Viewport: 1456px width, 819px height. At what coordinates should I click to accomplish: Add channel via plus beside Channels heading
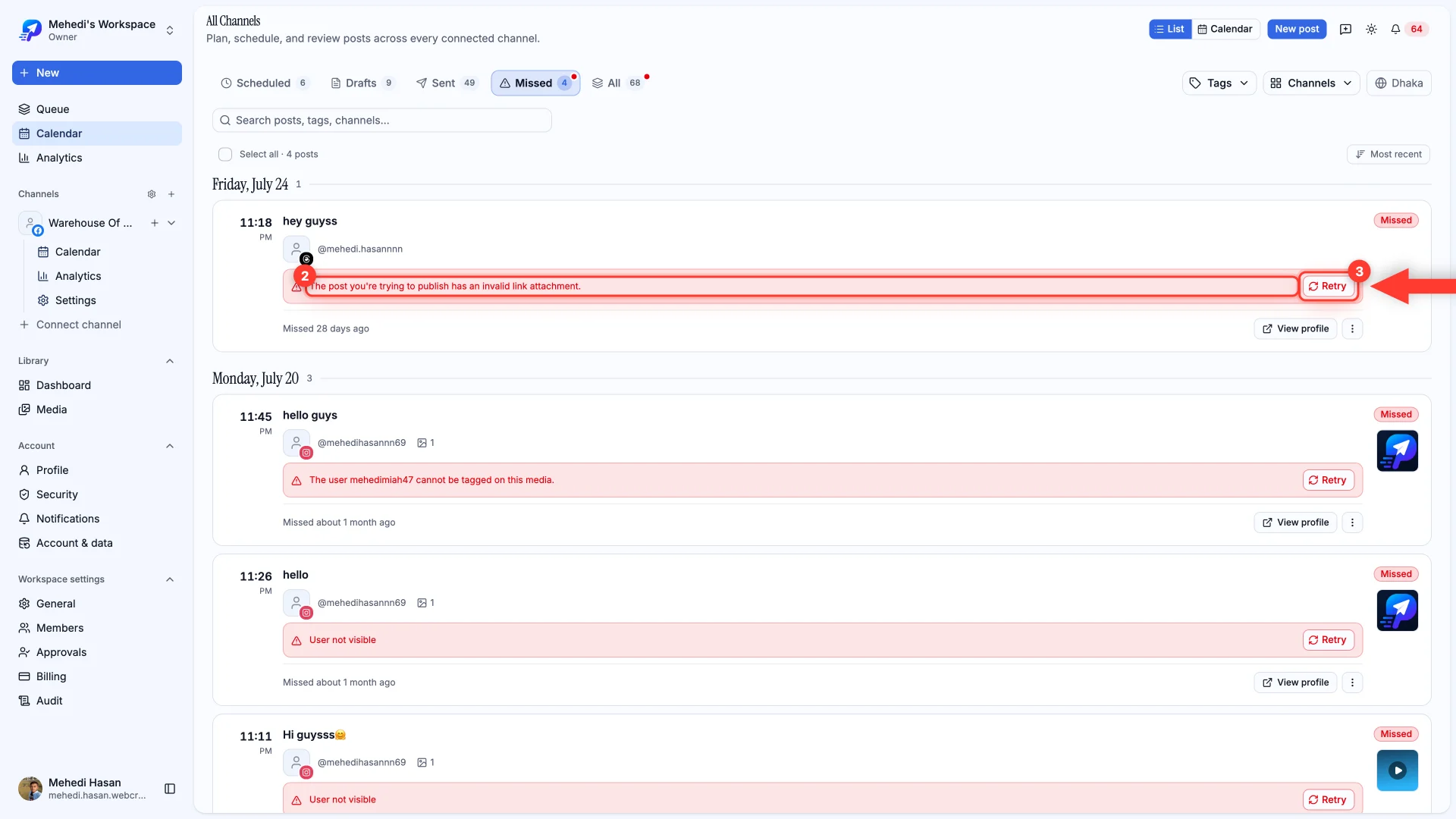click(x=171, y=194)
